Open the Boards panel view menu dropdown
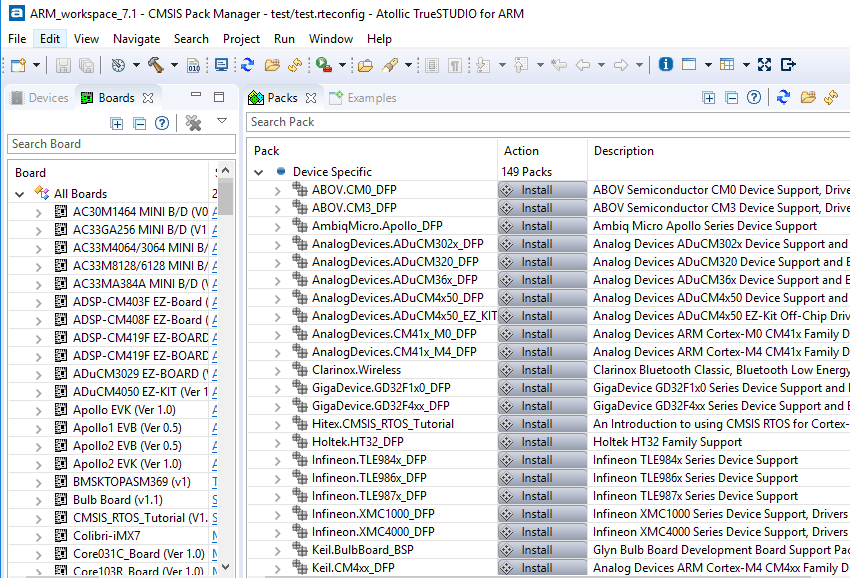 (222, 121)
